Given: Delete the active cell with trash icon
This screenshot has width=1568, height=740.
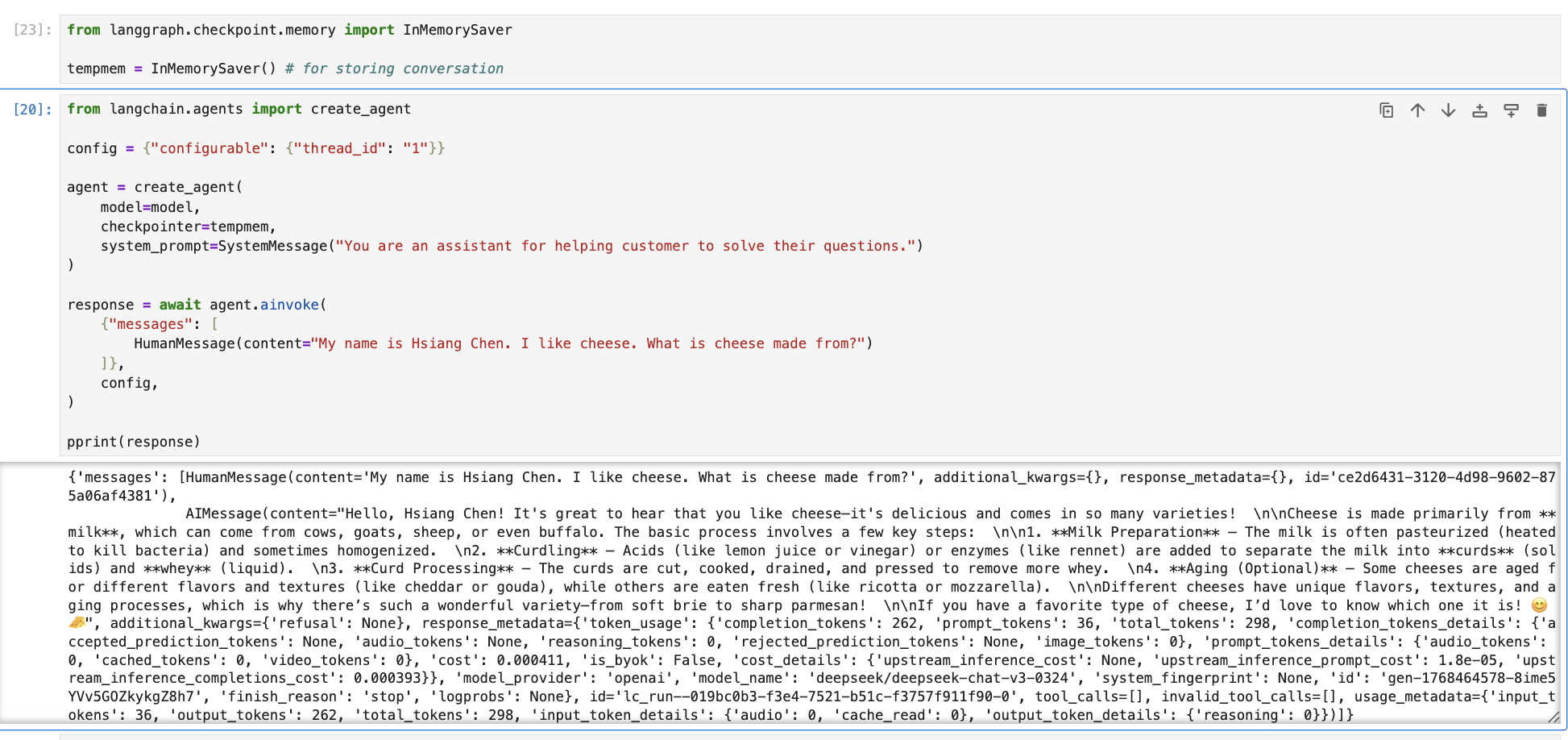Looking at the screenshot, I should coord(1541,110).
